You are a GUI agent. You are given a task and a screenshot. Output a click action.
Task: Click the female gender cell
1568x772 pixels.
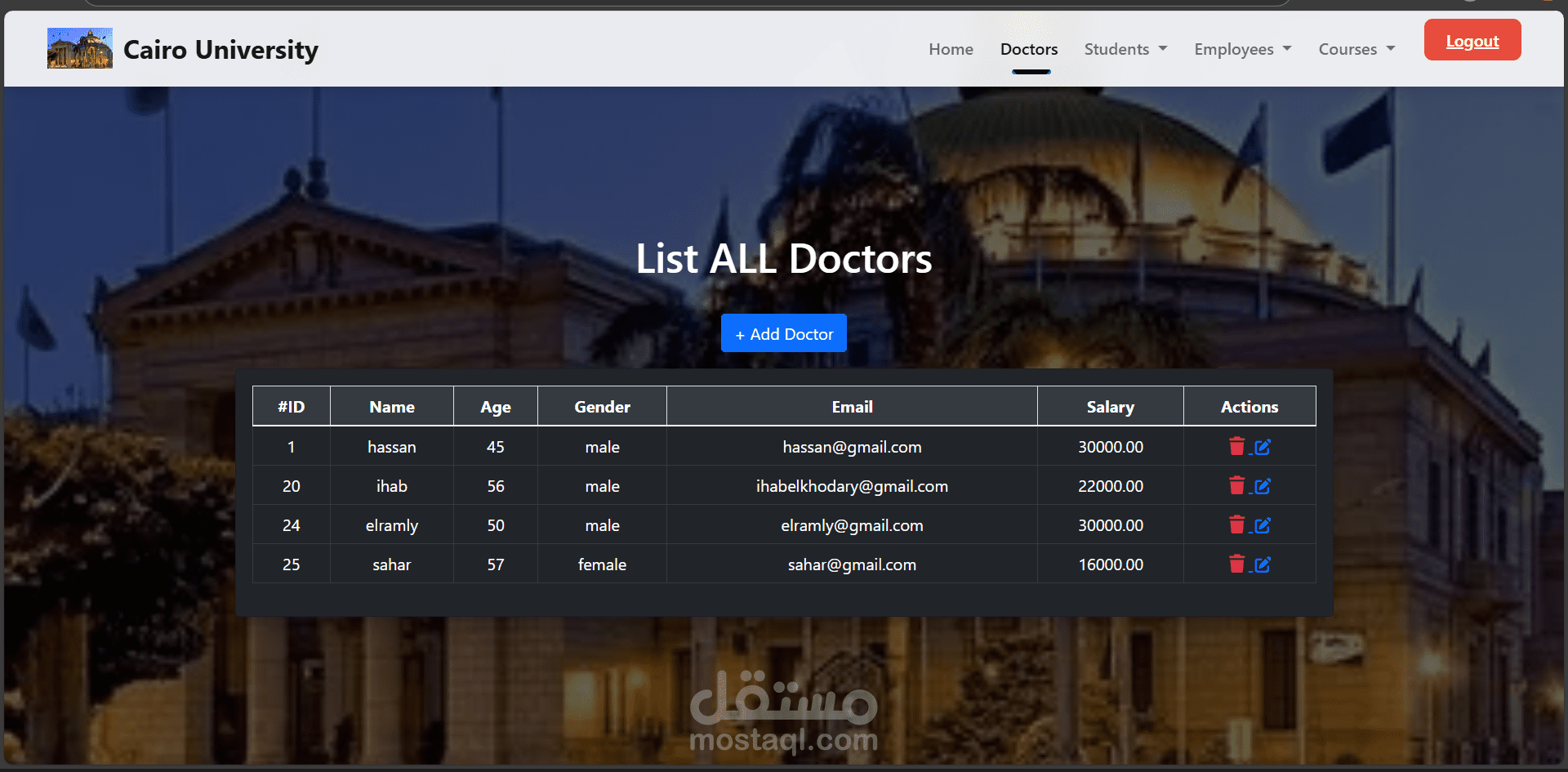pyautogui.click(x=603, y=564)
